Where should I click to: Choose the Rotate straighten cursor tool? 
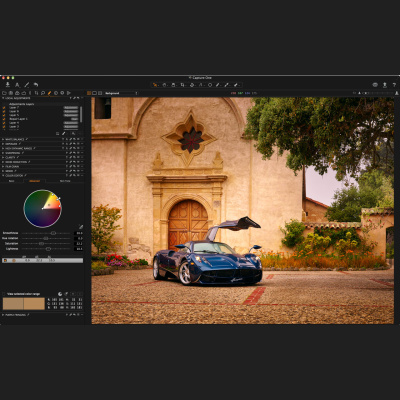pos(192,85)
